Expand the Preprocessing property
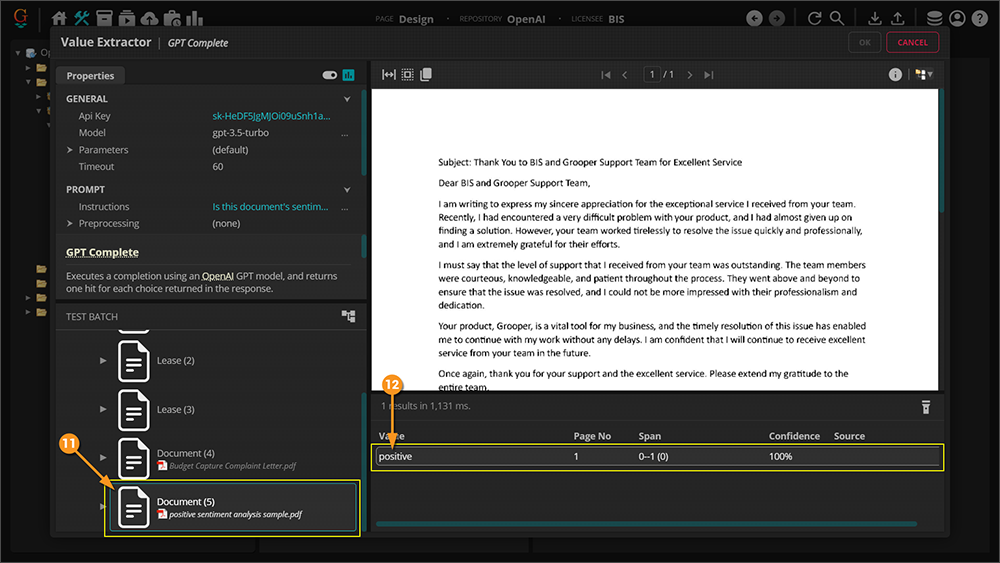 point(70,224)
